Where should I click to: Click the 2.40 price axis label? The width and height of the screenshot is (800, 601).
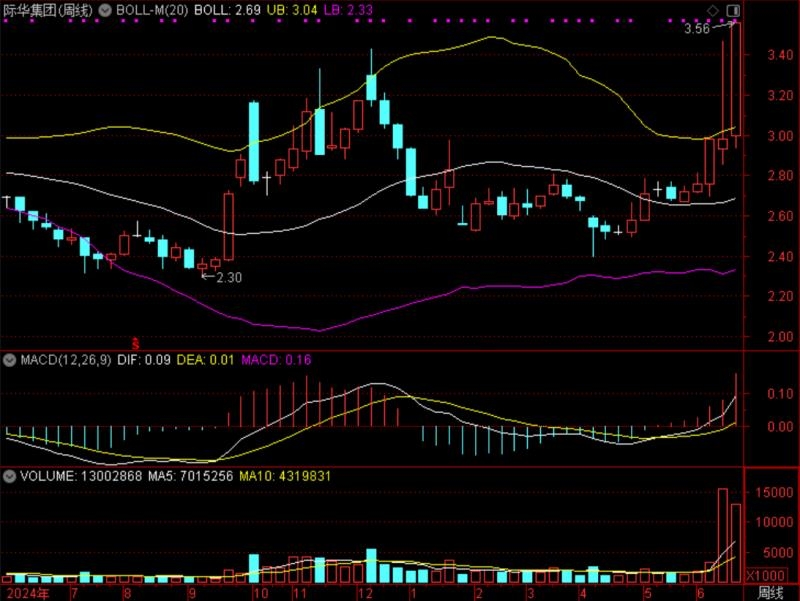[x=780, y=256]
